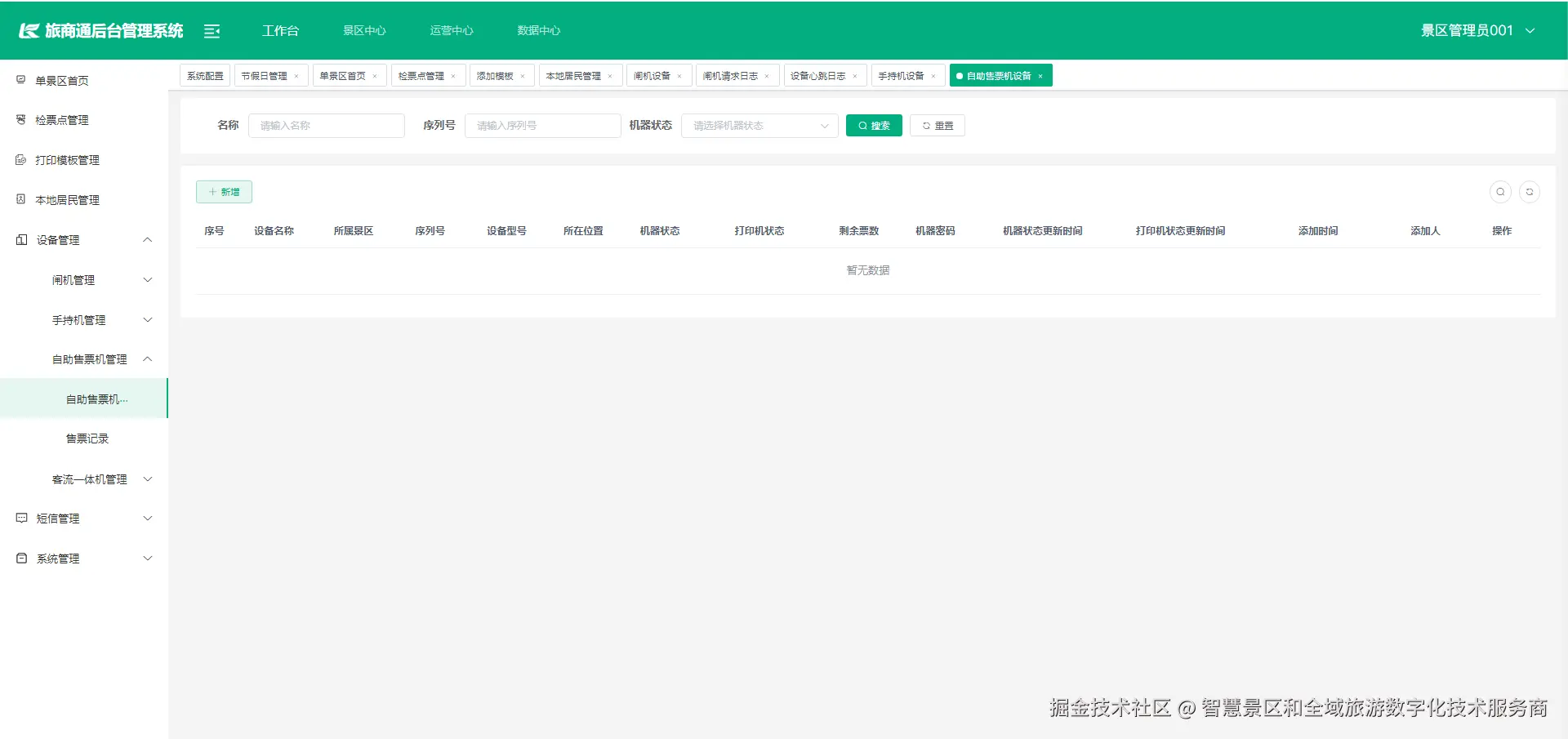Open the 景区管理员001 account menu
1568x739 pixels.
1468,29
